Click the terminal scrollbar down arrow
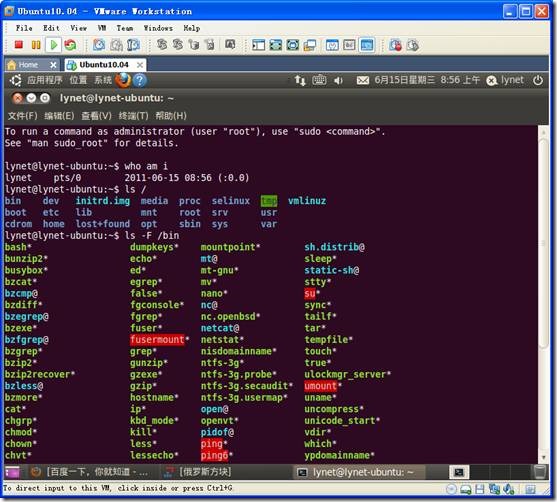This screenshot has height=502, width=557. click(543, 458)
